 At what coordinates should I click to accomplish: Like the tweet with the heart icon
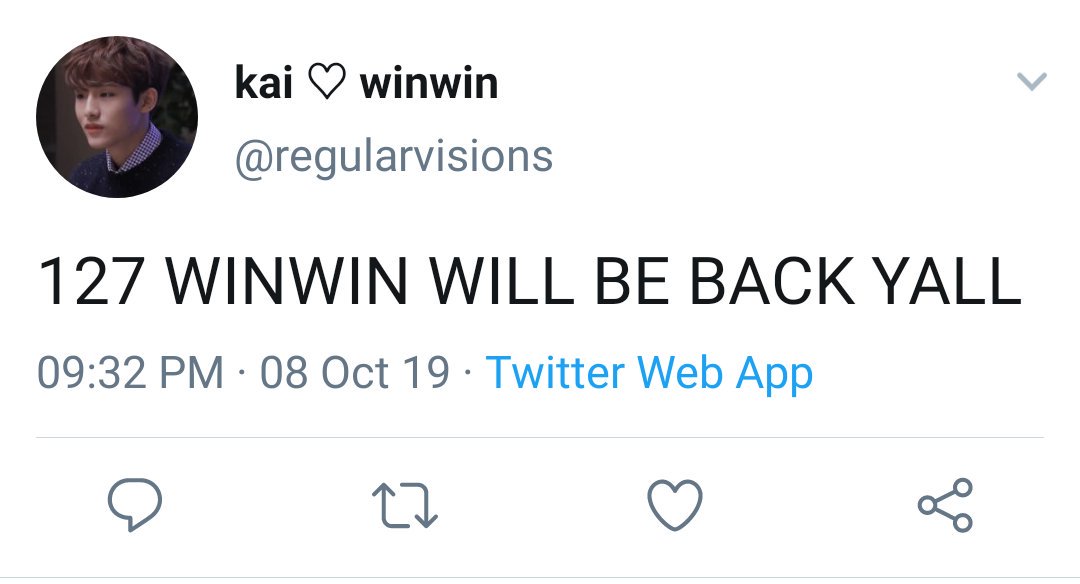[675, 505]
